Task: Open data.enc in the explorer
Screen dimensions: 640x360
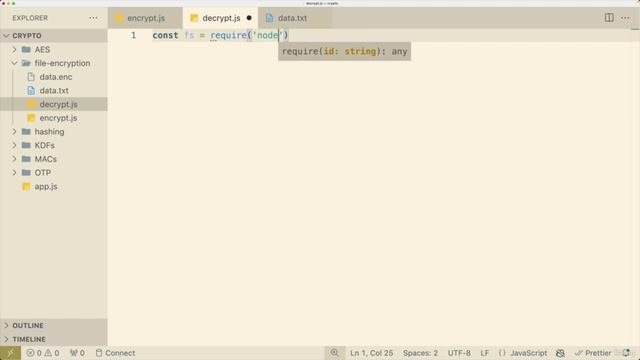Action: point(53,77)
